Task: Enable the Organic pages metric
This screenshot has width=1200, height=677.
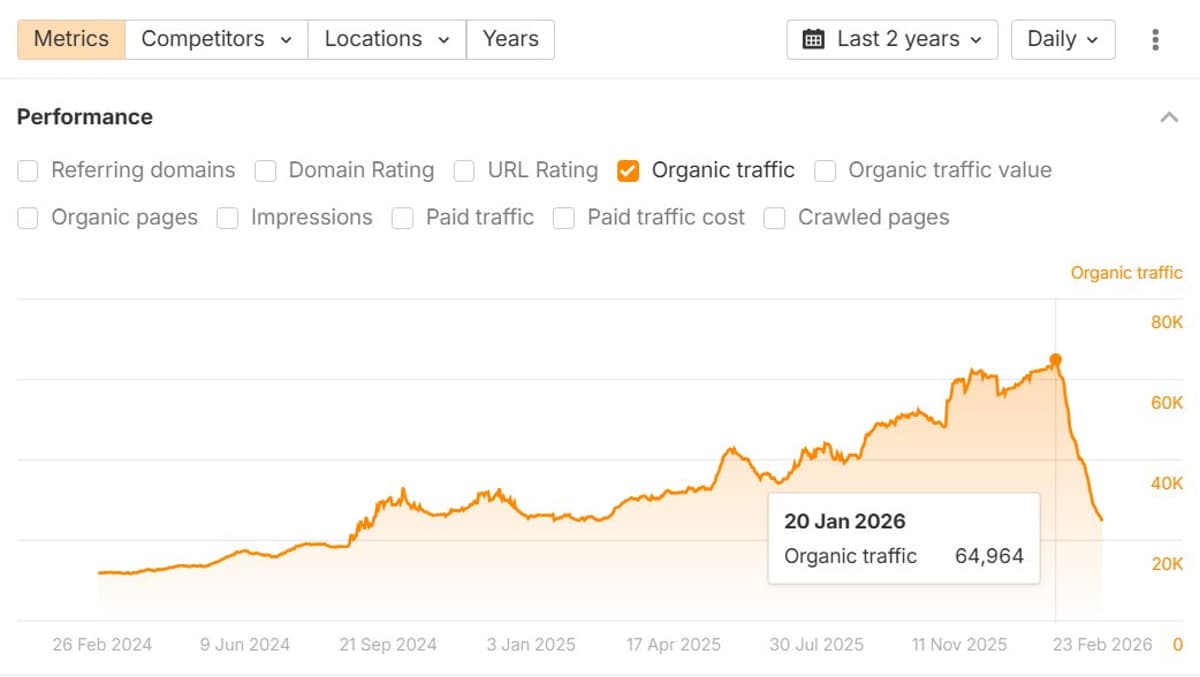Action: [27, 218]
